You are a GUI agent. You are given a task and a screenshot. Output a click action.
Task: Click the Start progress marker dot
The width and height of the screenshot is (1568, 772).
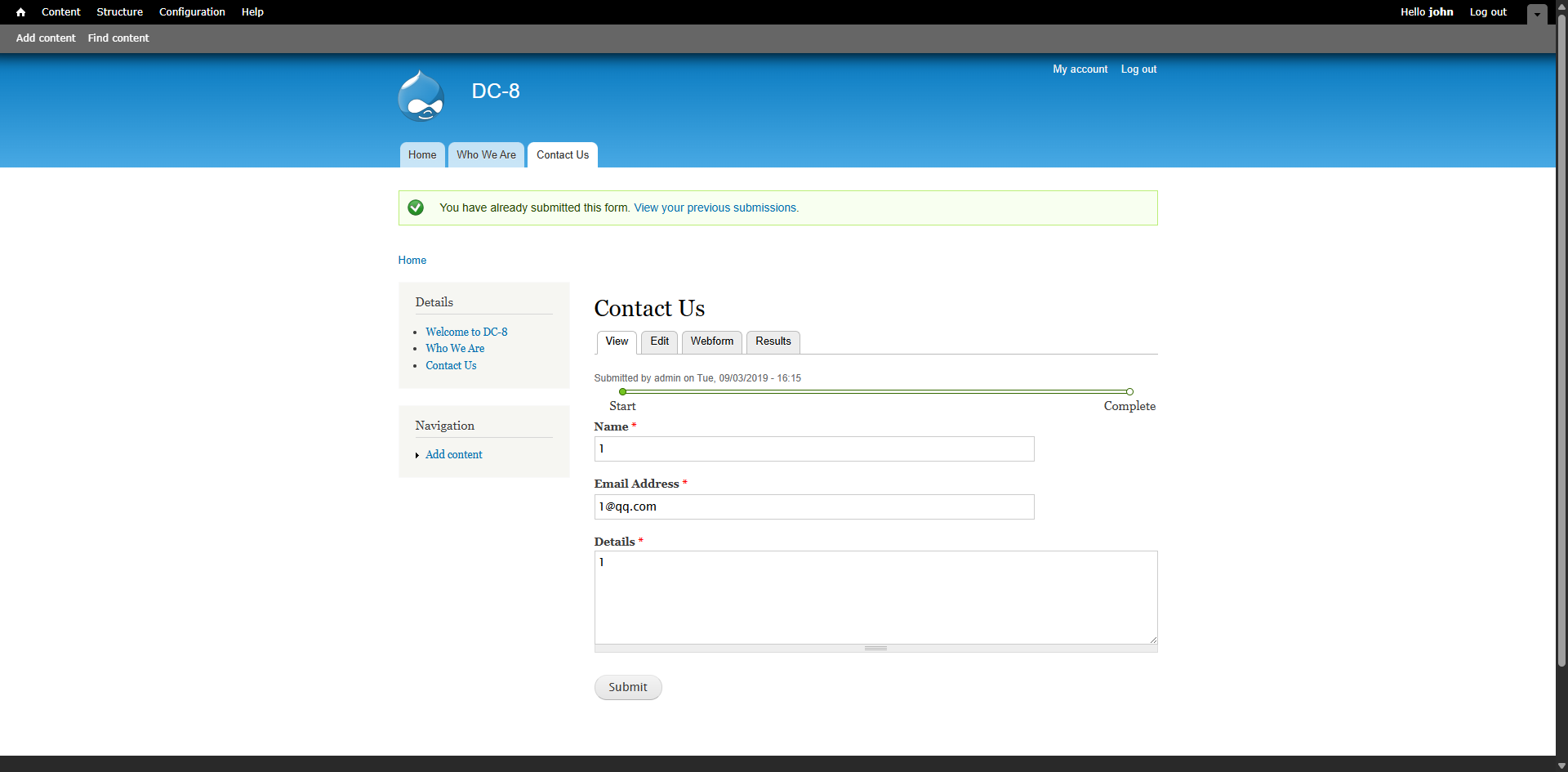tap(623, 392)
